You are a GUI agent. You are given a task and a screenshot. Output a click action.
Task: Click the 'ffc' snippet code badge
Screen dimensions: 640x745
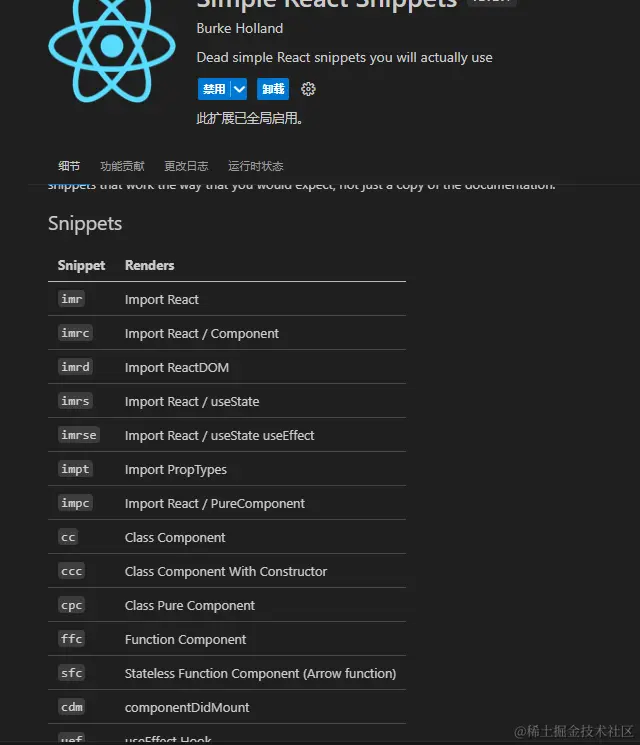pyautogui.click(x=71, y=639)
